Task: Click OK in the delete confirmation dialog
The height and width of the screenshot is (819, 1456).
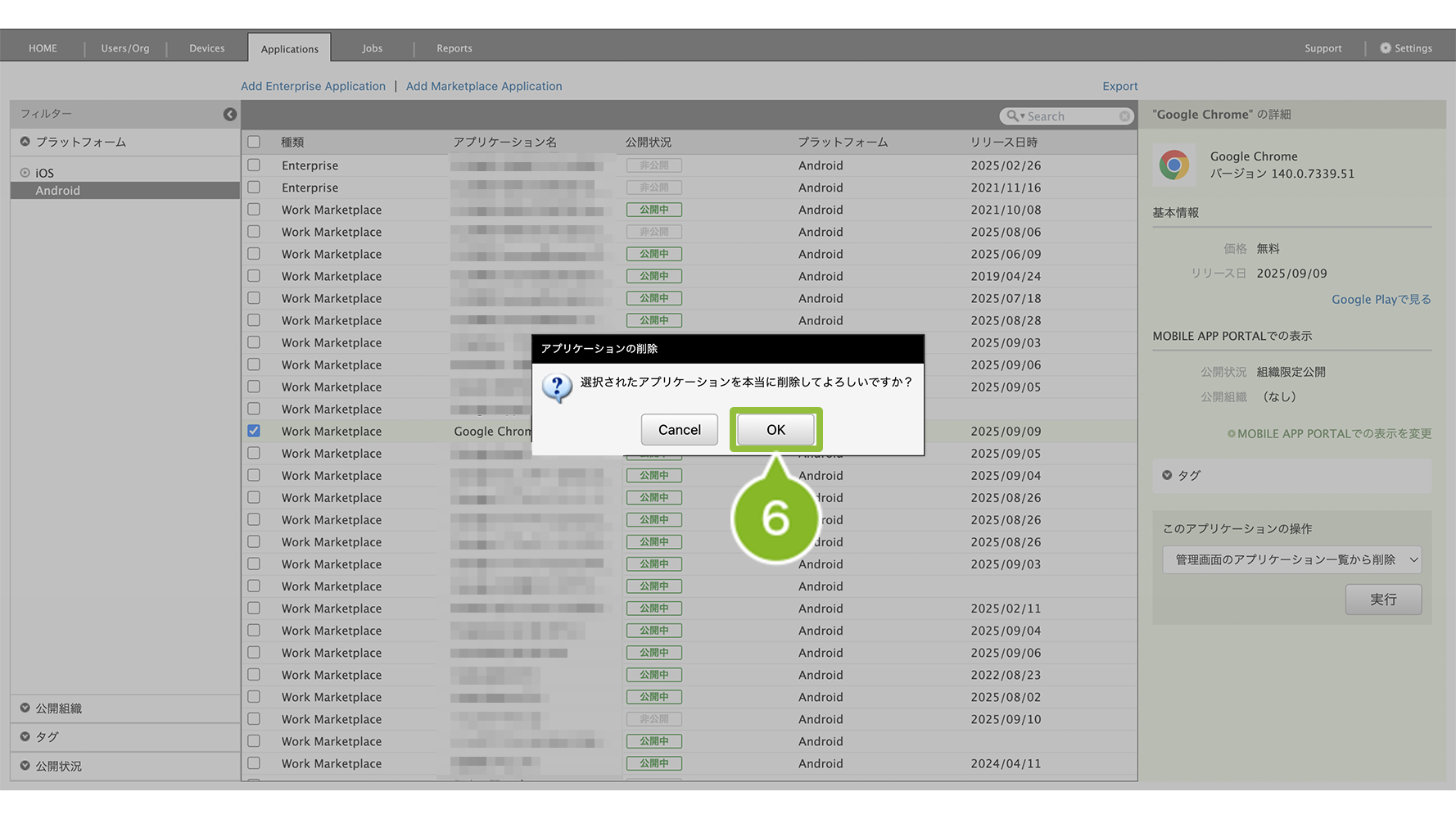Action: [775, 430]
